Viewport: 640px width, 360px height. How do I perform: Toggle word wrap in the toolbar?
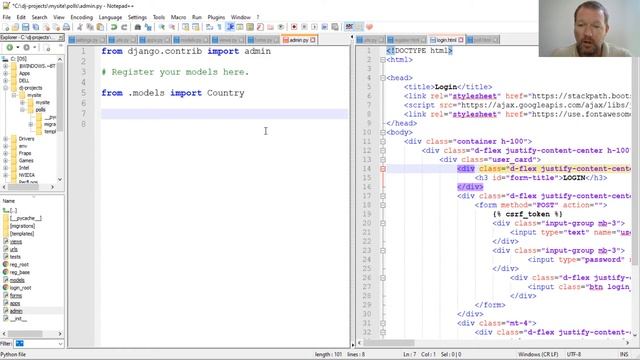pos(209,27)
